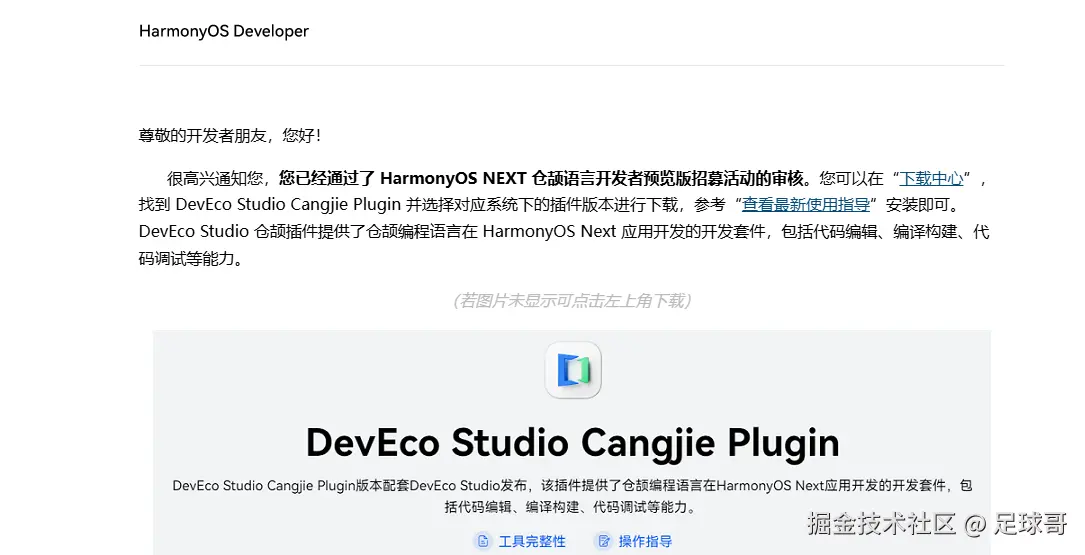Click the plugin description under the banner heading

pyautogui.click(x=572, y=496)
